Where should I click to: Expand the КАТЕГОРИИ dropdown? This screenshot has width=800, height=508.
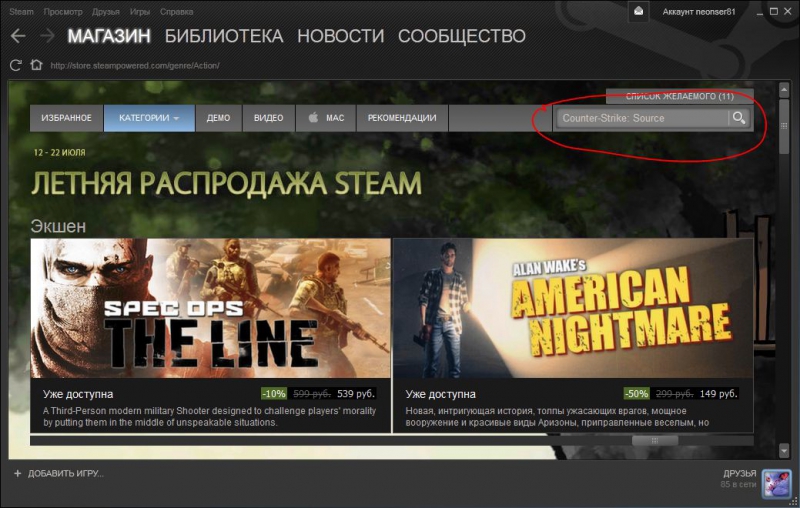pos(149,118)
